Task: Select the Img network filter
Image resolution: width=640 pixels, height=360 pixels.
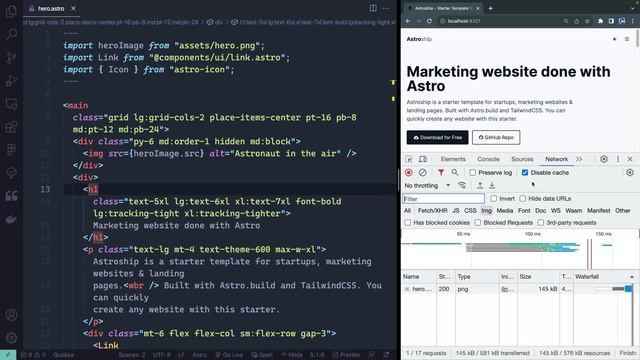Action: 487,211
